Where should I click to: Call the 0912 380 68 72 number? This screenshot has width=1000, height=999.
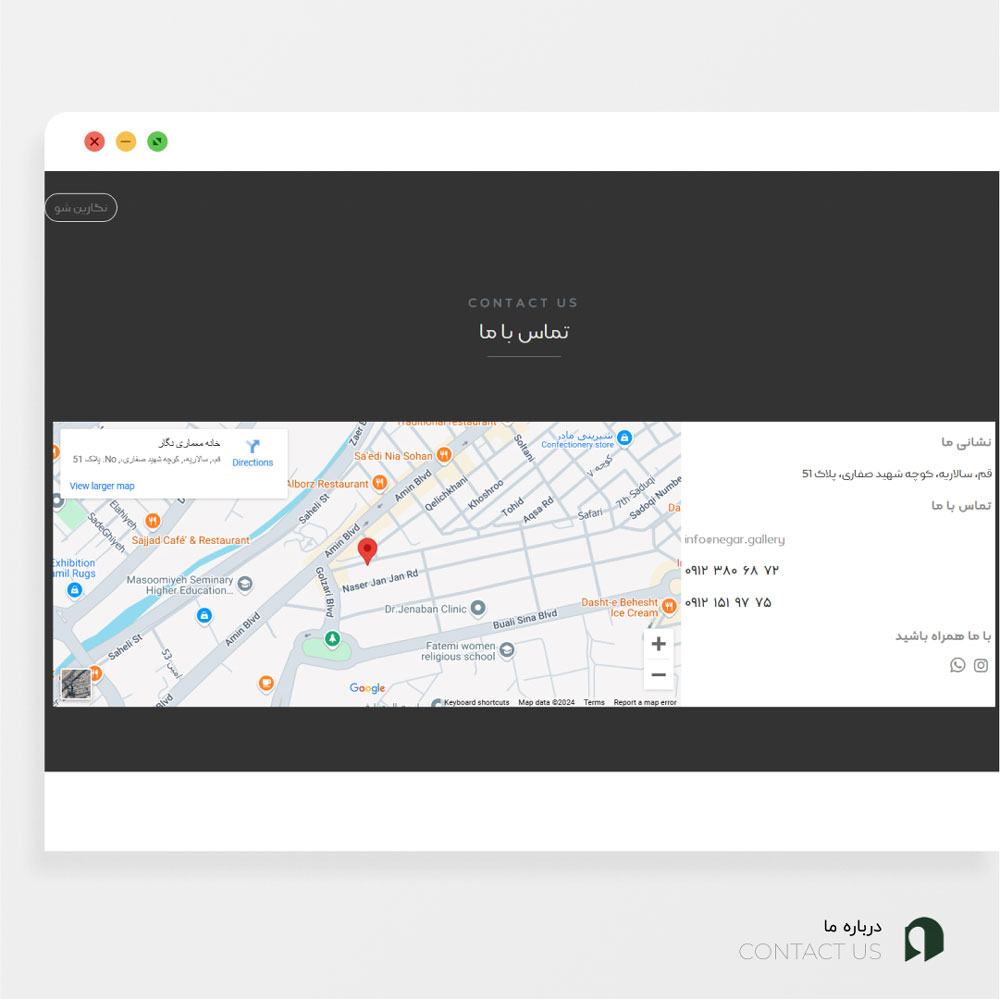732,570
